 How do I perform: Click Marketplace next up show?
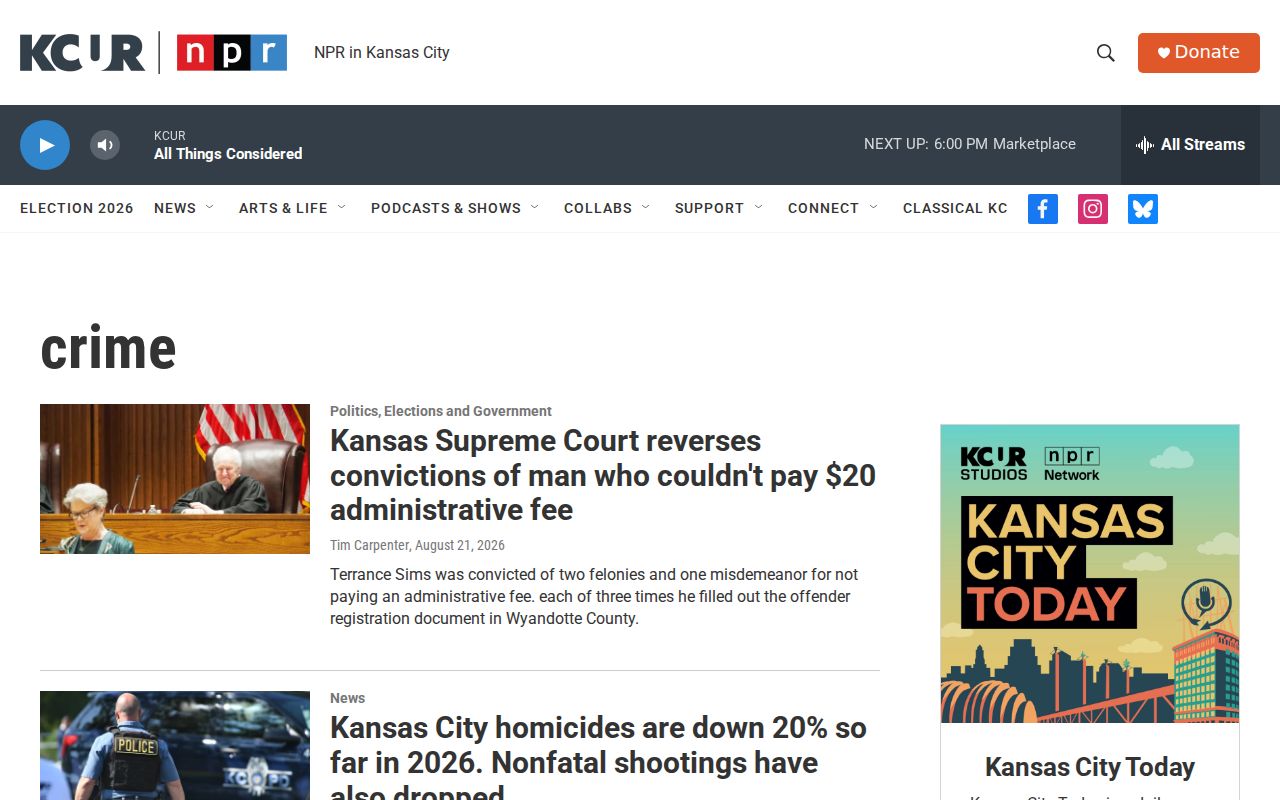[1034, 144]
